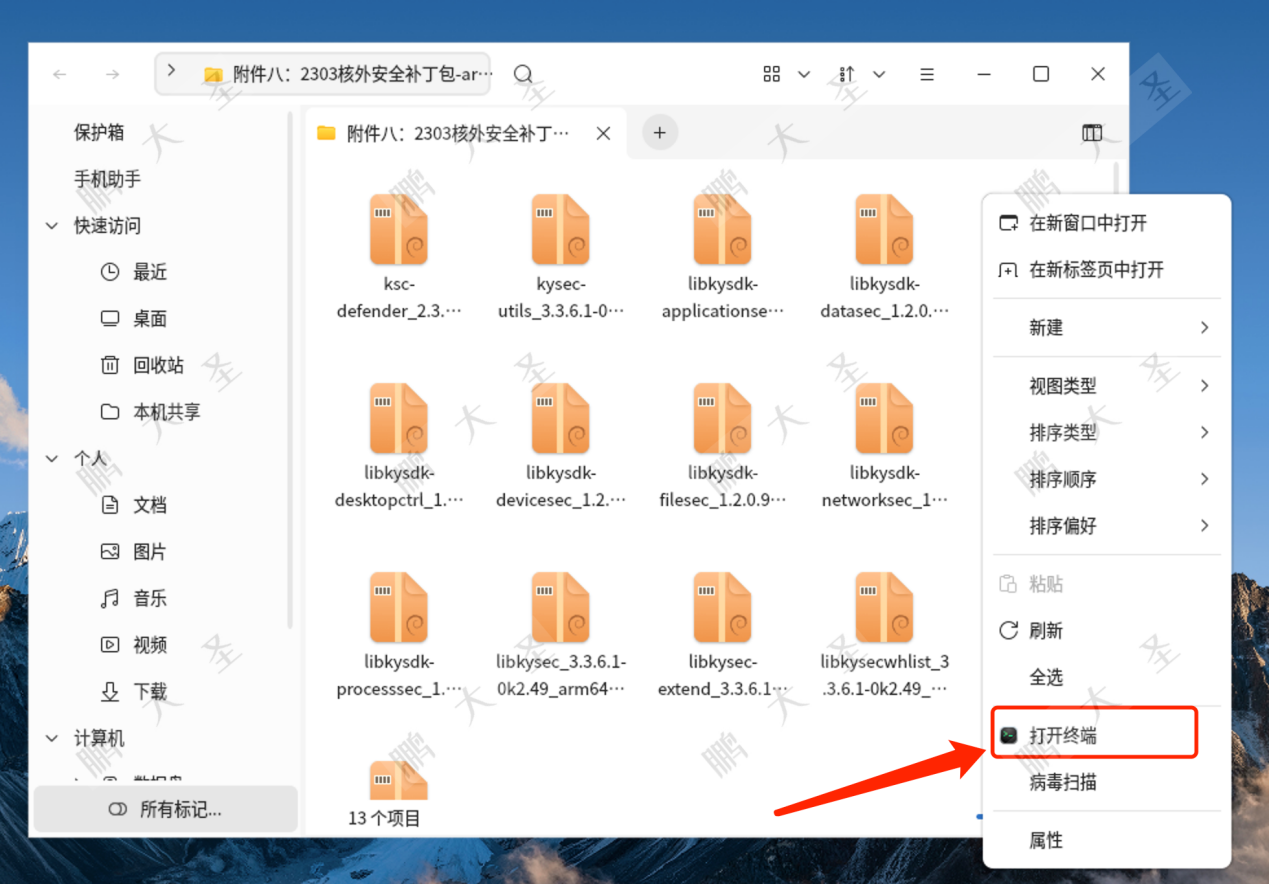Image resolution: width=1269 pixels, height=884 pixels.
Task: Select the libkysdk-datasec package file
Action: (885, 257)
